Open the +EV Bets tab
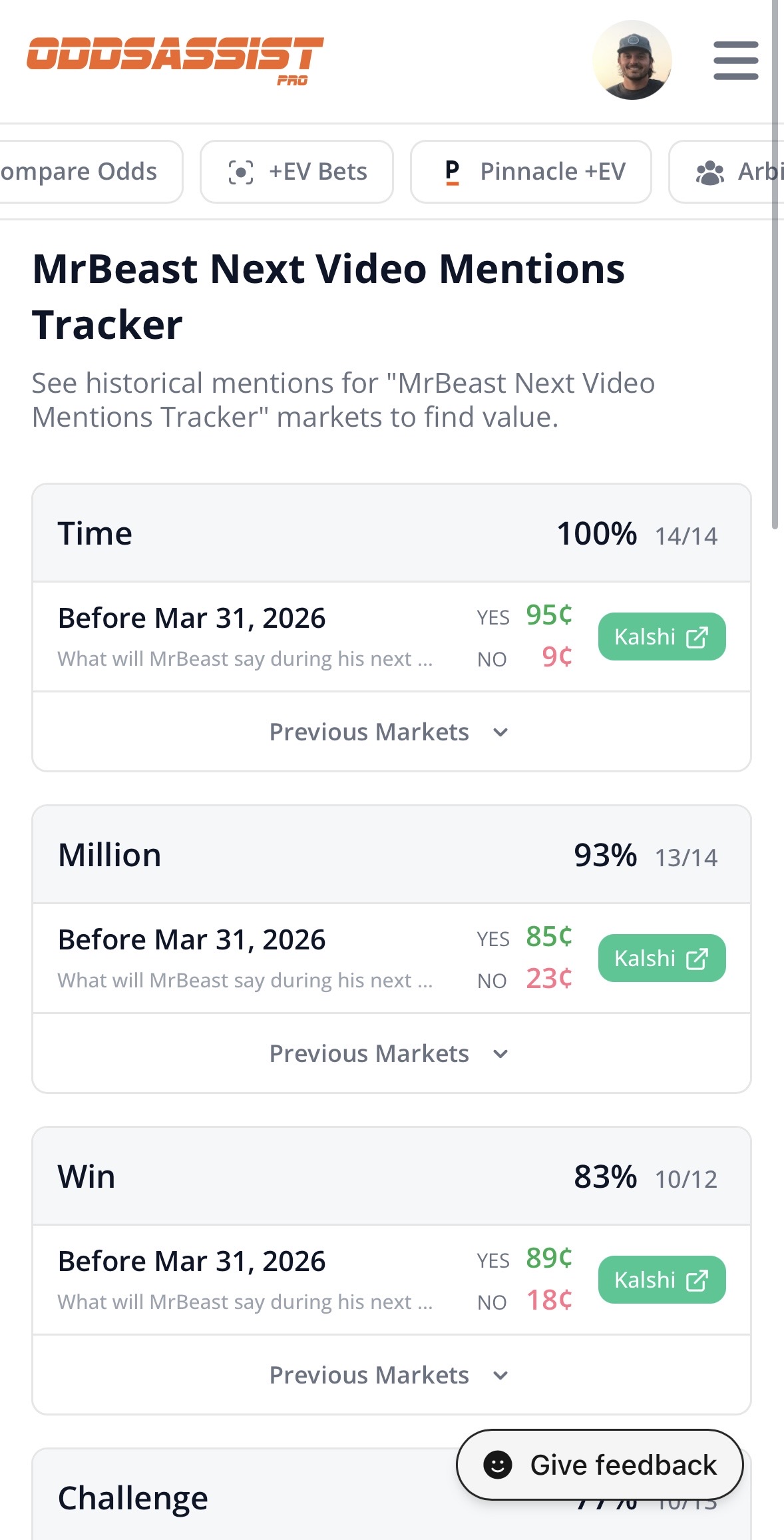This screenshot has height=1540, width=784. tap(297, 172)
